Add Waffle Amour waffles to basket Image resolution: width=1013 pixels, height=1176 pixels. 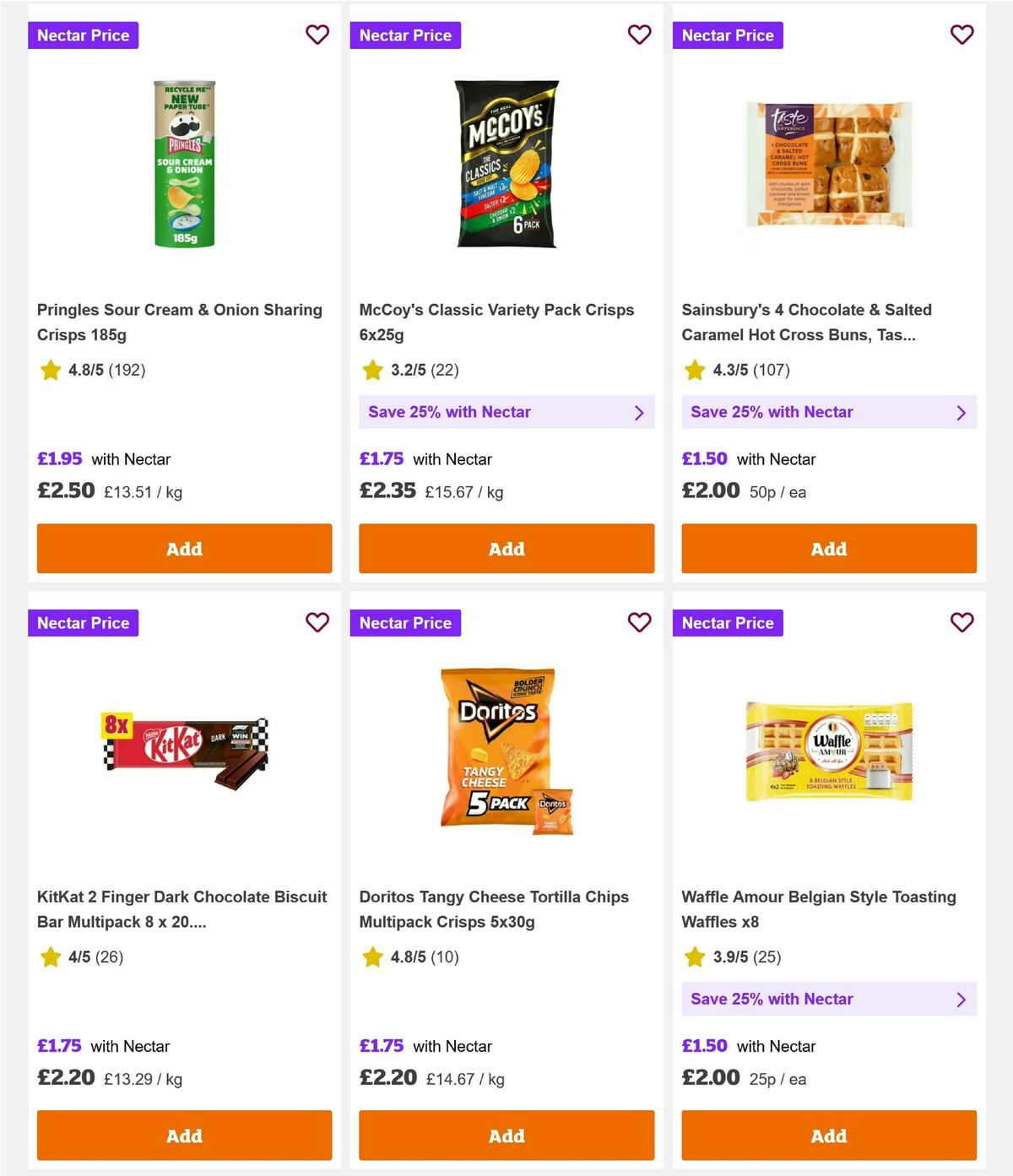click(x=829, y=1135)
